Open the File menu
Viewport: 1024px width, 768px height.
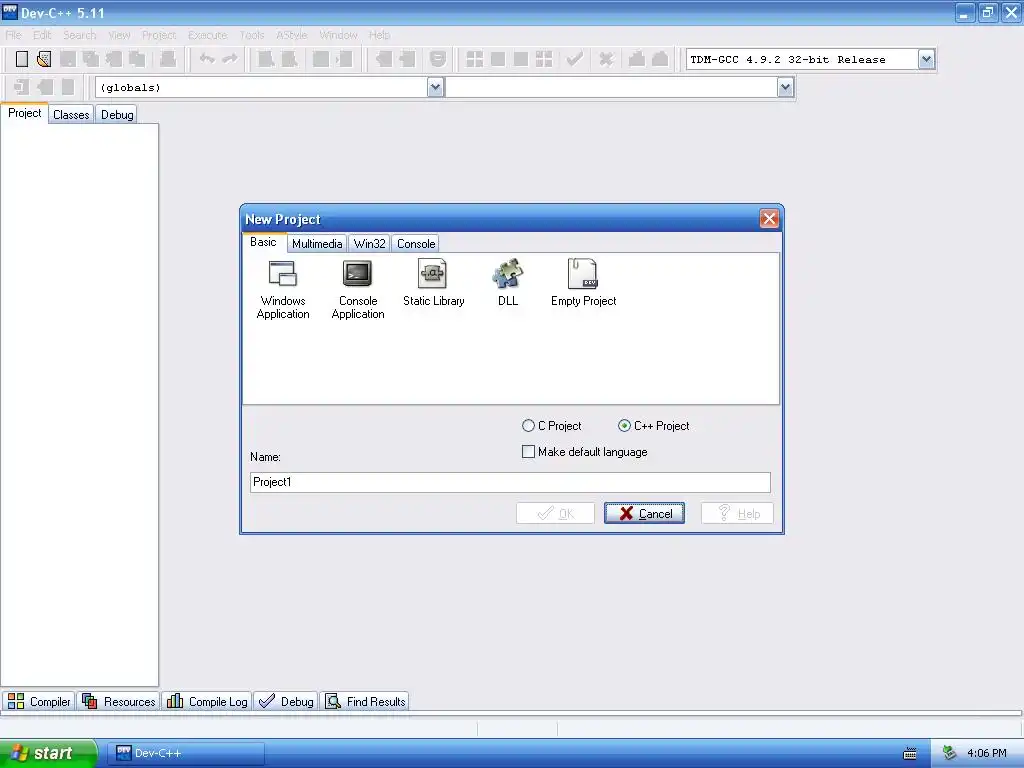[14, 35]
